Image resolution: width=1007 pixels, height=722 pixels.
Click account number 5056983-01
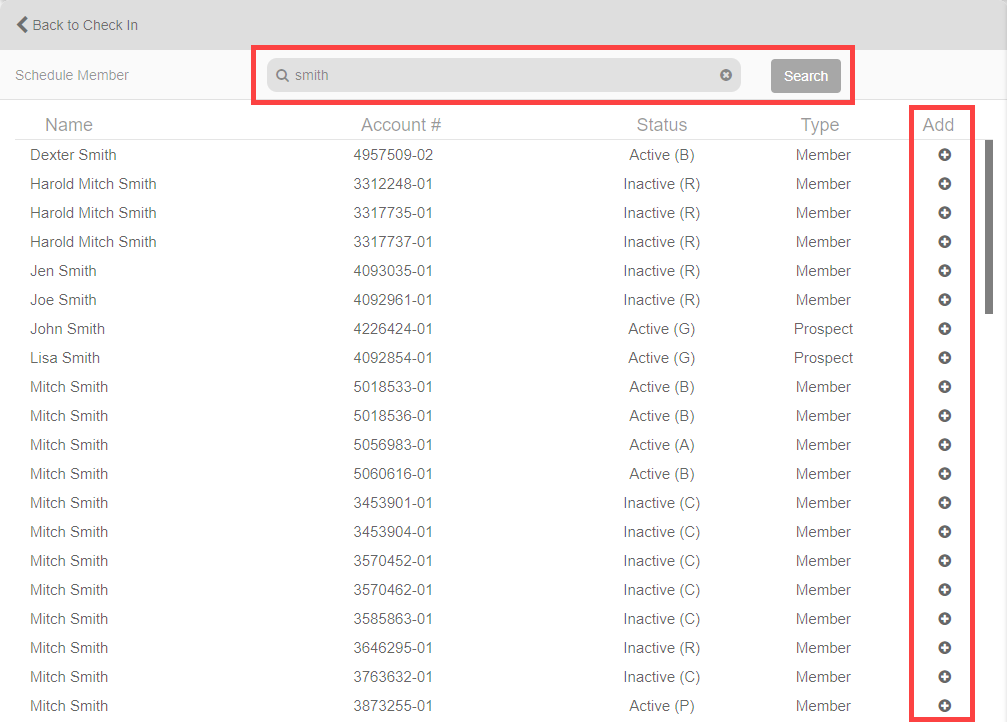393,445
